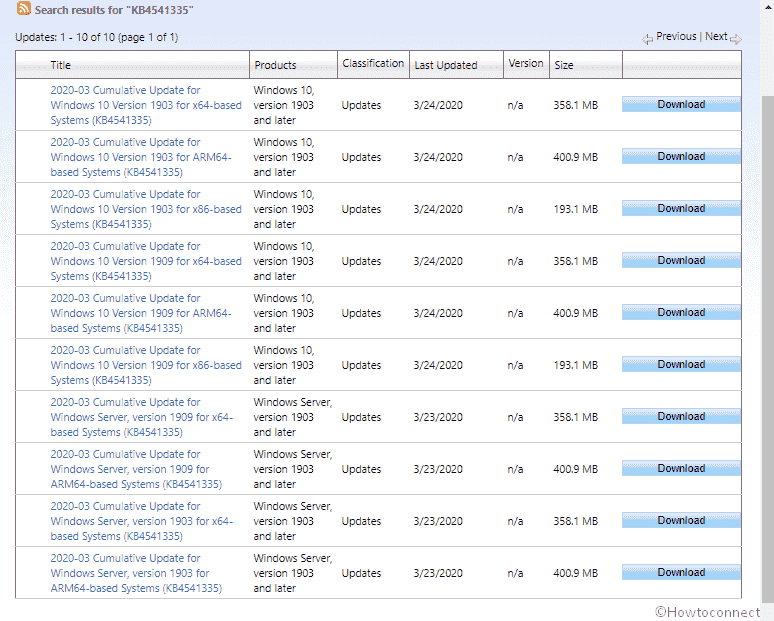774x621 pixels.
Task: Click 3/23/2020 date in Server 1903 x64 row
Action: pos(438,521)
